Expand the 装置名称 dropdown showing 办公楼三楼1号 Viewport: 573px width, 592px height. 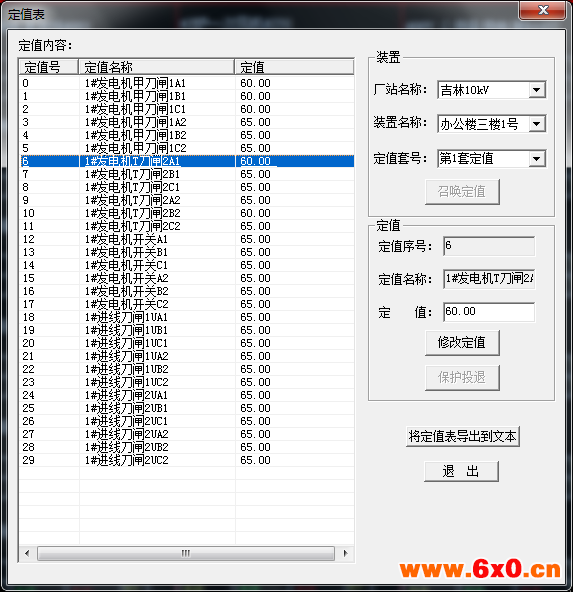(x=491, y=123)
